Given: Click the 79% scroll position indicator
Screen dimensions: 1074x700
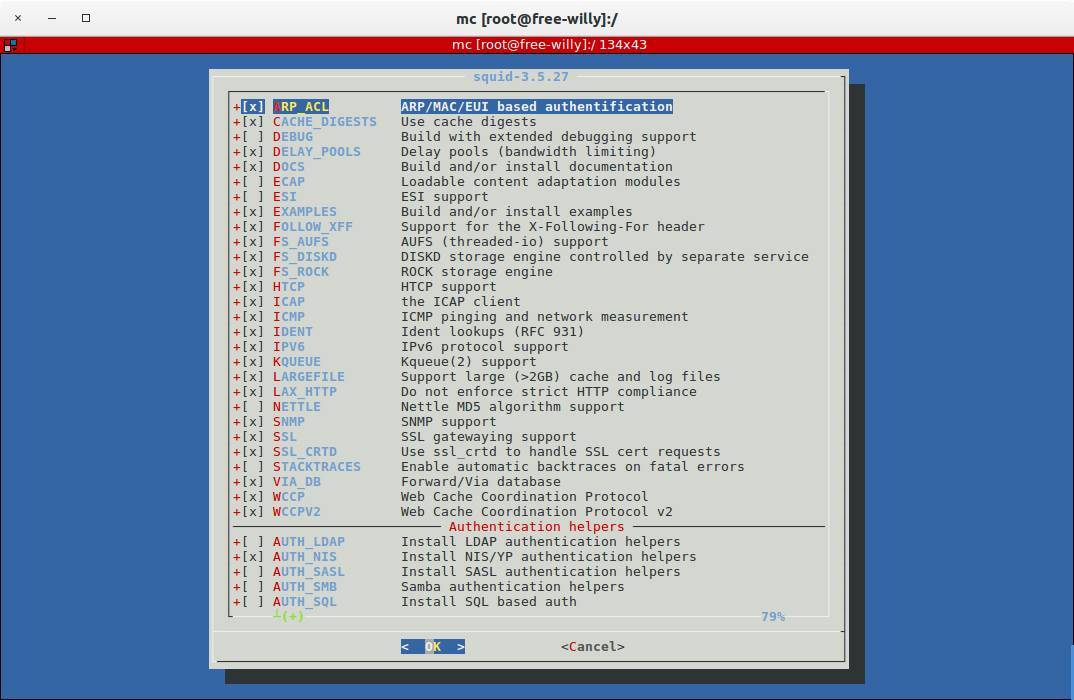Looking at the screenshot, I should point(772,617).
